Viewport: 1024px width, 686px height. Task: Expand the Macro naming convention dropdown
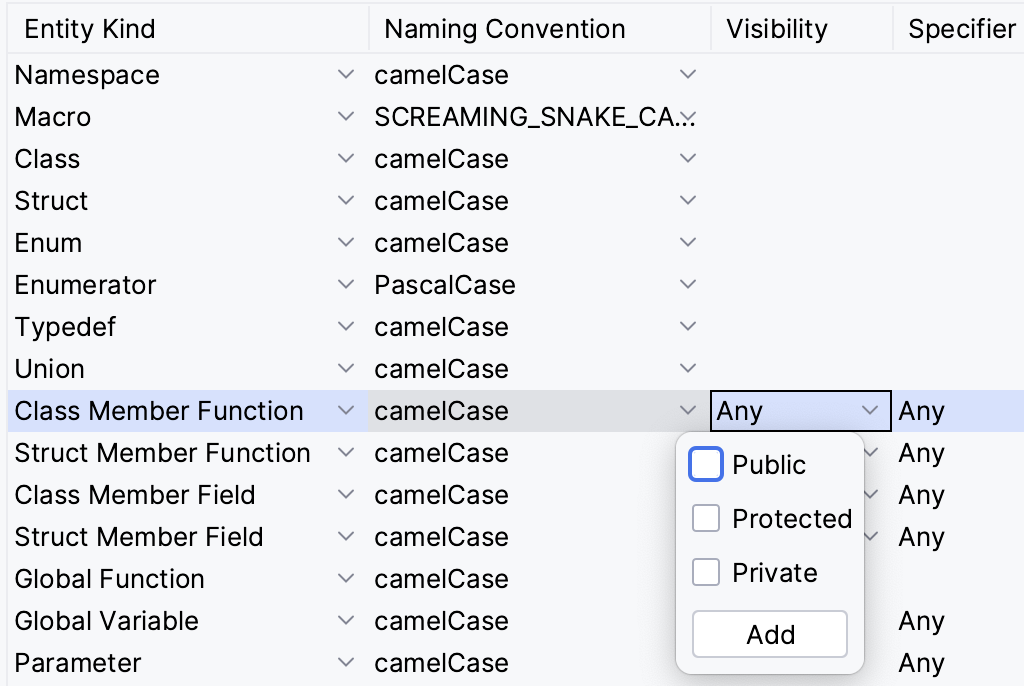pyautogui.click(x=687, y=116)
